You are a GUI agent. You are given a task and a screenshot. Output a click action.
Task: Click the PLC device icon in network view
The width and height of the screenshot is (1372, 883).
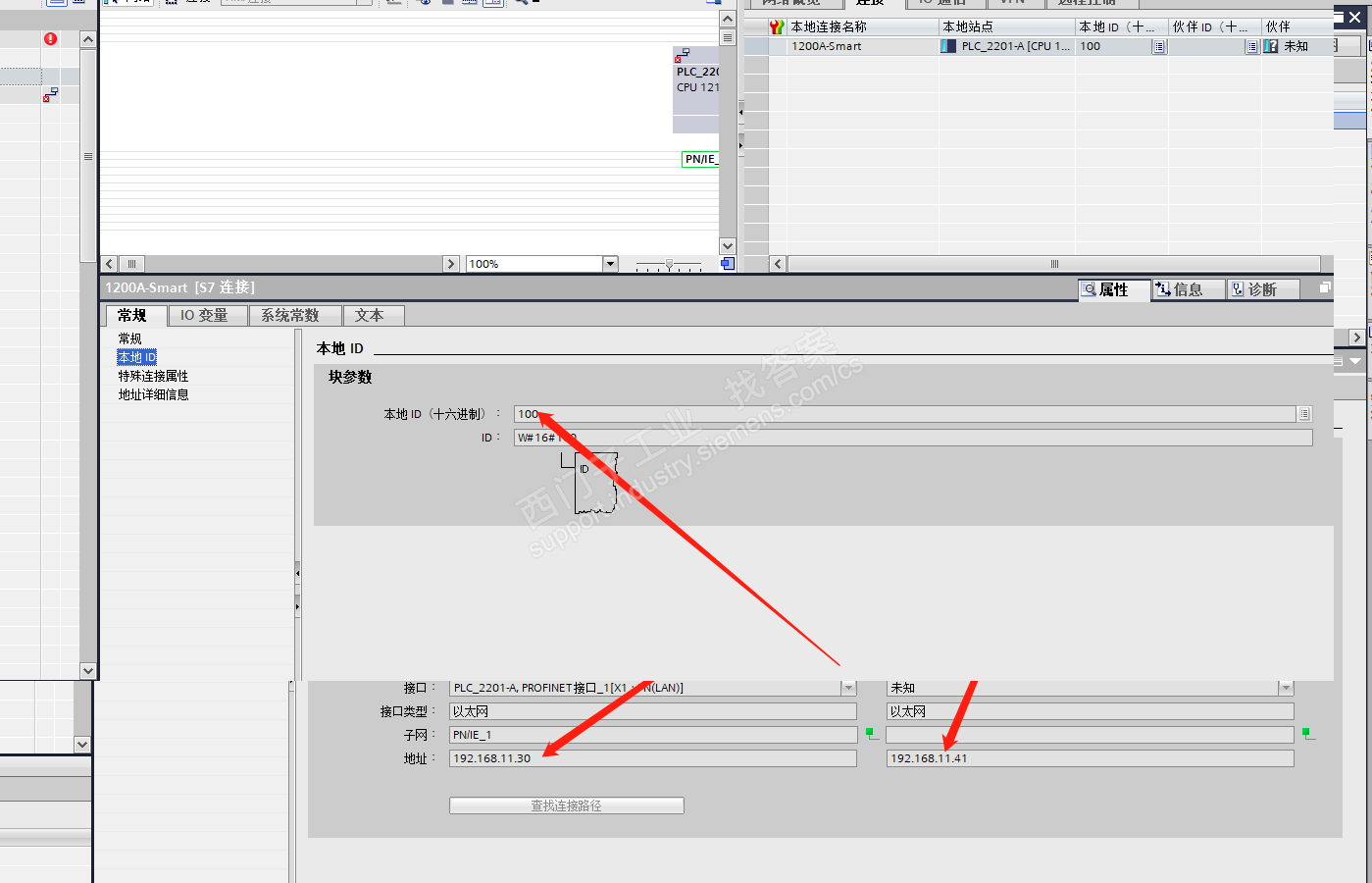click(x=683, y=55)
